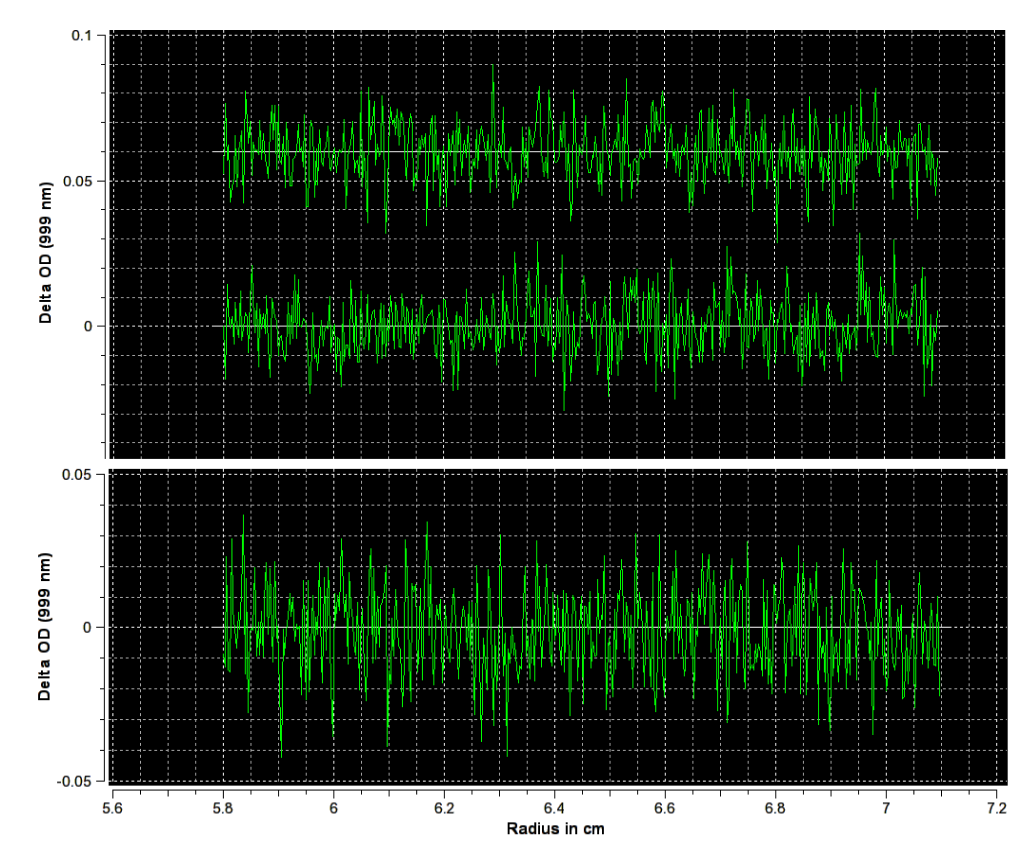The width and height of the screenshot is (1014, 851).
Task: Select the 6.8 tick label on radius axis
Action: tap(776, 806)
